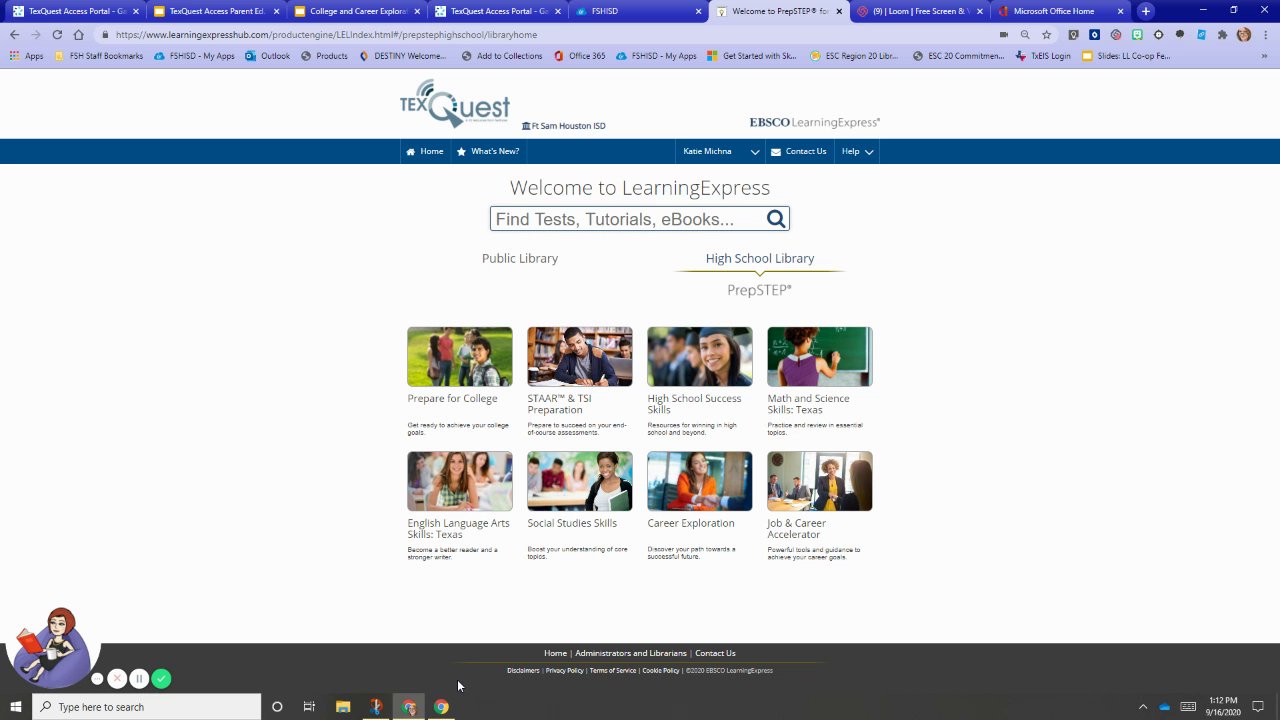Click the Contact Us envelope icon
The width and height of the screenshot is (1280, 720).
pos(776,152)
